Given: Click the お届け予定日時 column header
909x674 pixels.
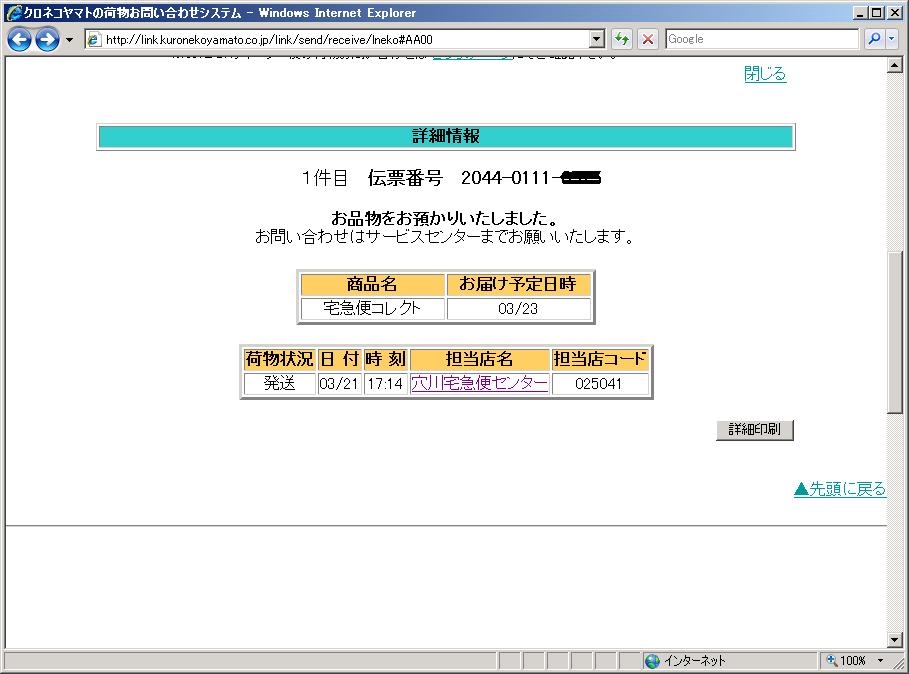Looking at the screenshot, I should (518, 284).
